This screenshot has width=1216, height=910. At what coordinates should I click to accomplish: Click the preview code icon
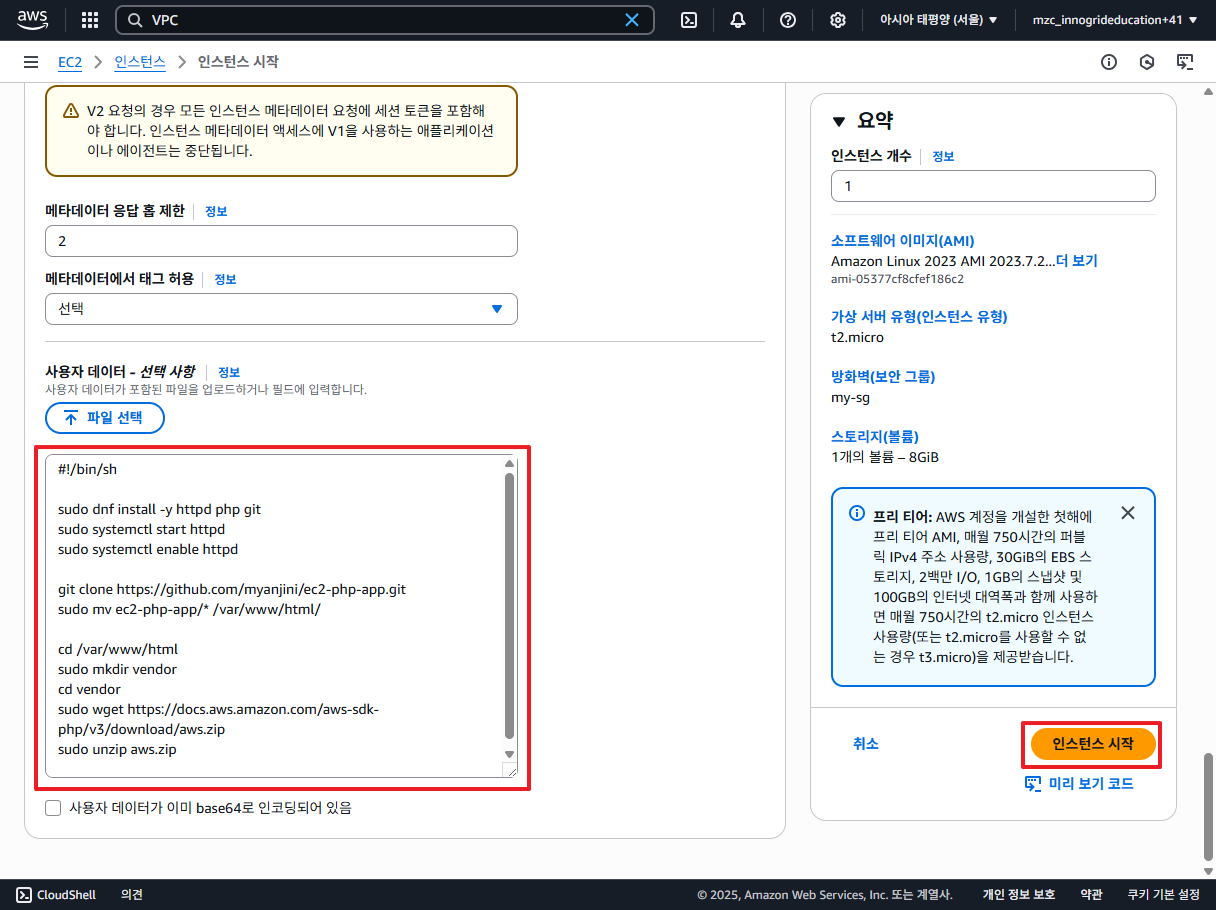pos(1034,784)
